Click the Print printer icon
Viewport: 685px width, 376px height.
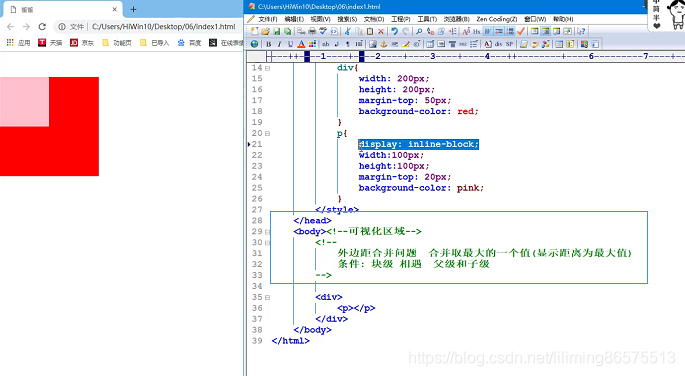(312, 31)
